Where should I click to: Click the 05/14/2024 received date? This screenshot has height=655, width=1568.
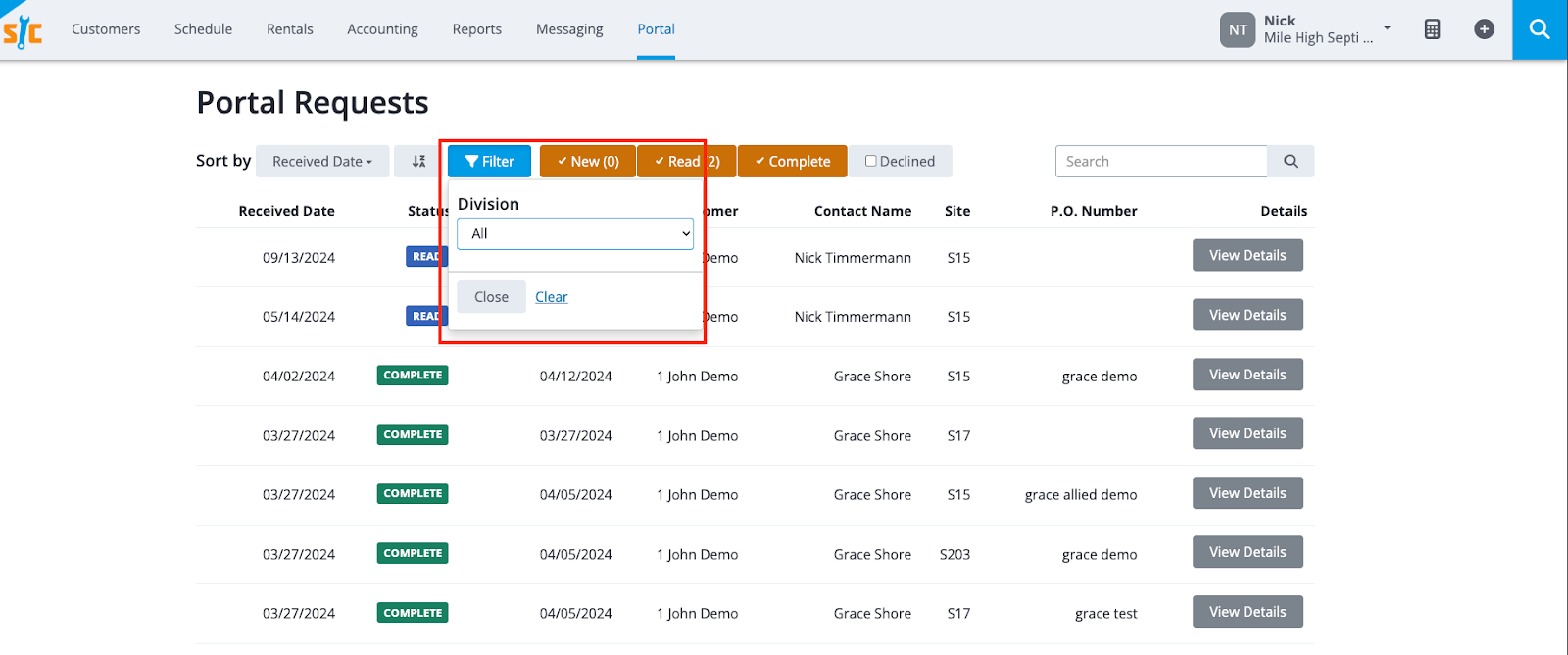point(299,317)
